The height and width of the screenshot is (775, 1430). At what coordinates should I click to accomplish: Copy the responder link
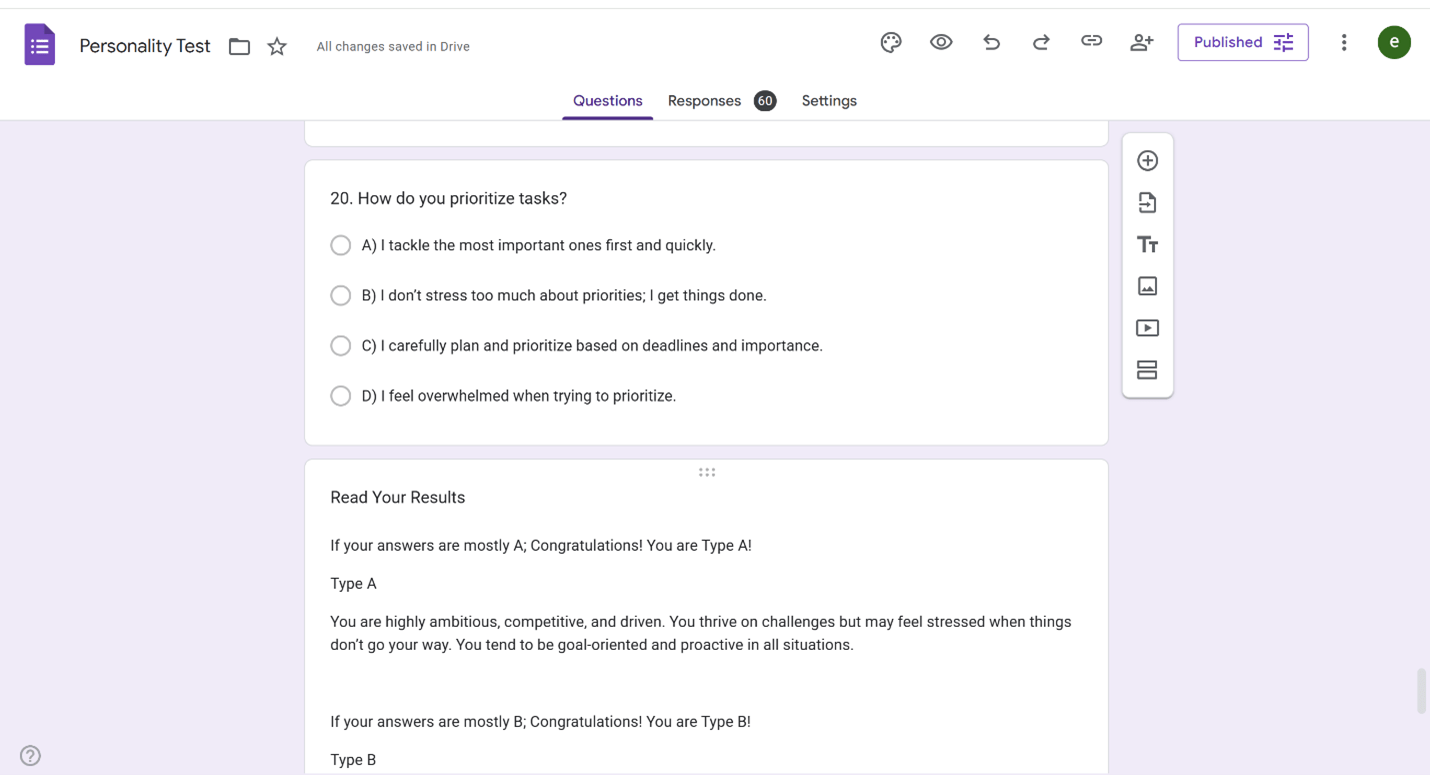click(x=1091, y=42)
